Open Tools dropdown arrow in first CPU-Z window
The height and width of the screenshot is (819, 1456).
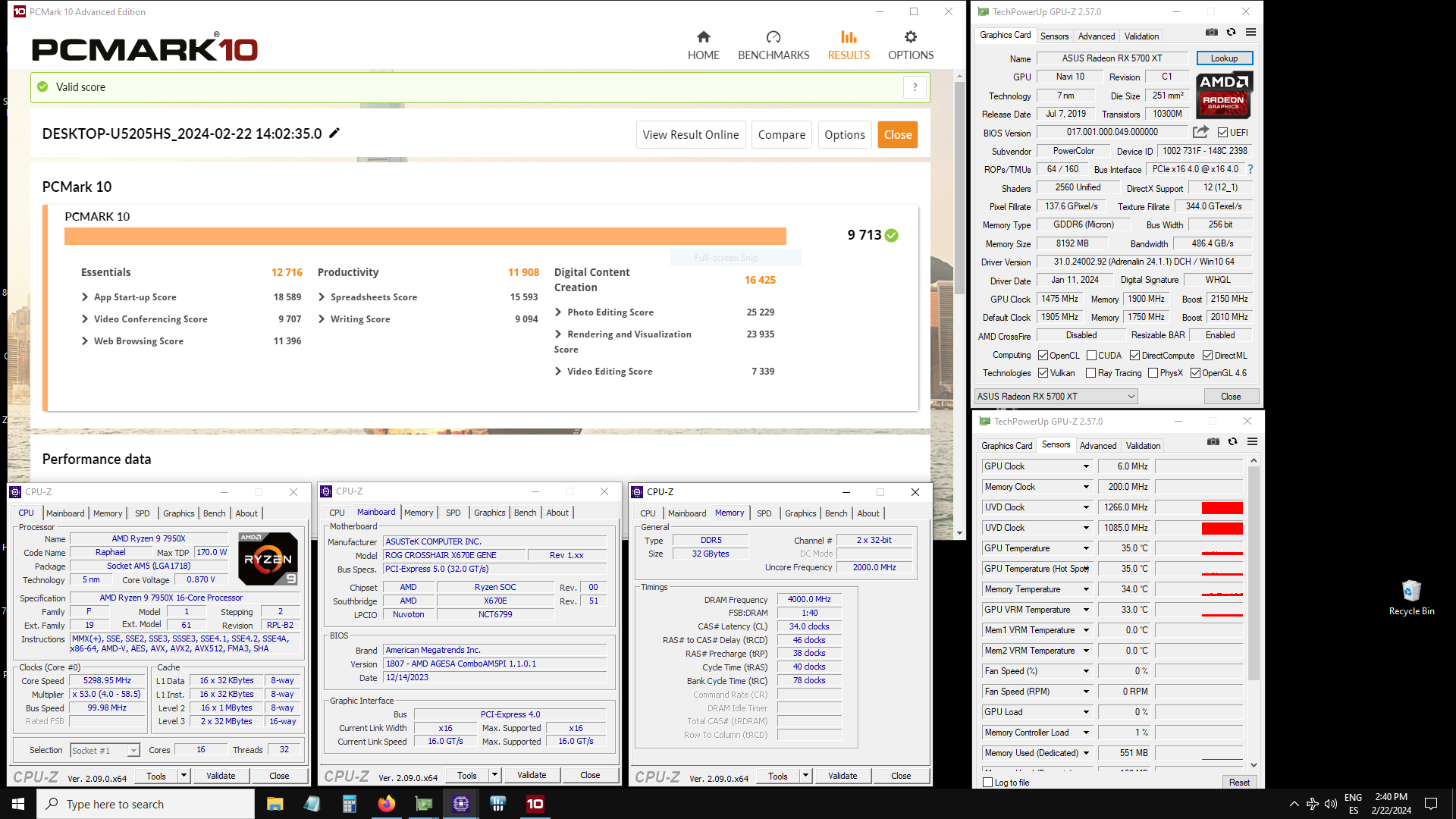(x=184, y=776)
